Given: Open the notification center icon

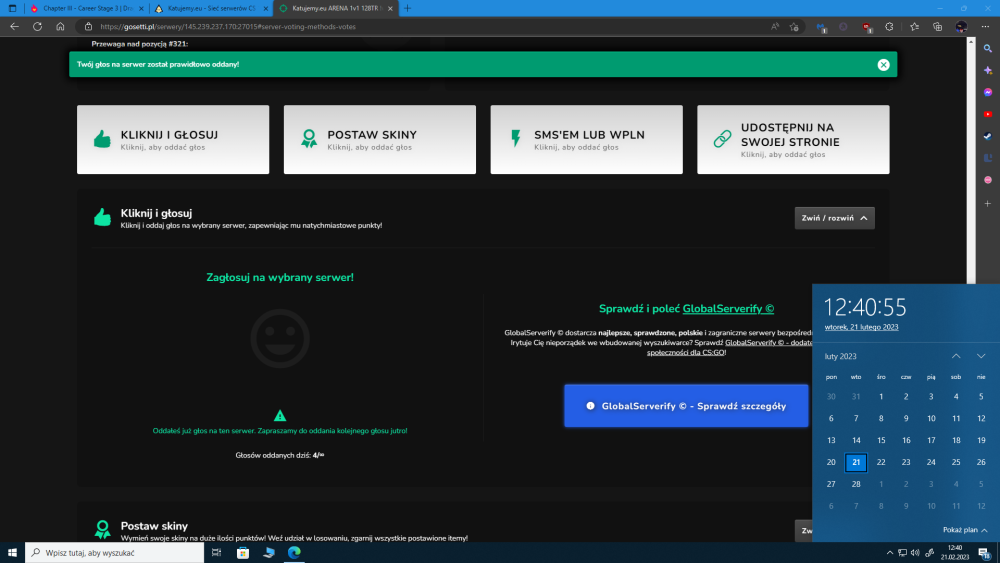Looking at the screenshot, I should point(984,553).
